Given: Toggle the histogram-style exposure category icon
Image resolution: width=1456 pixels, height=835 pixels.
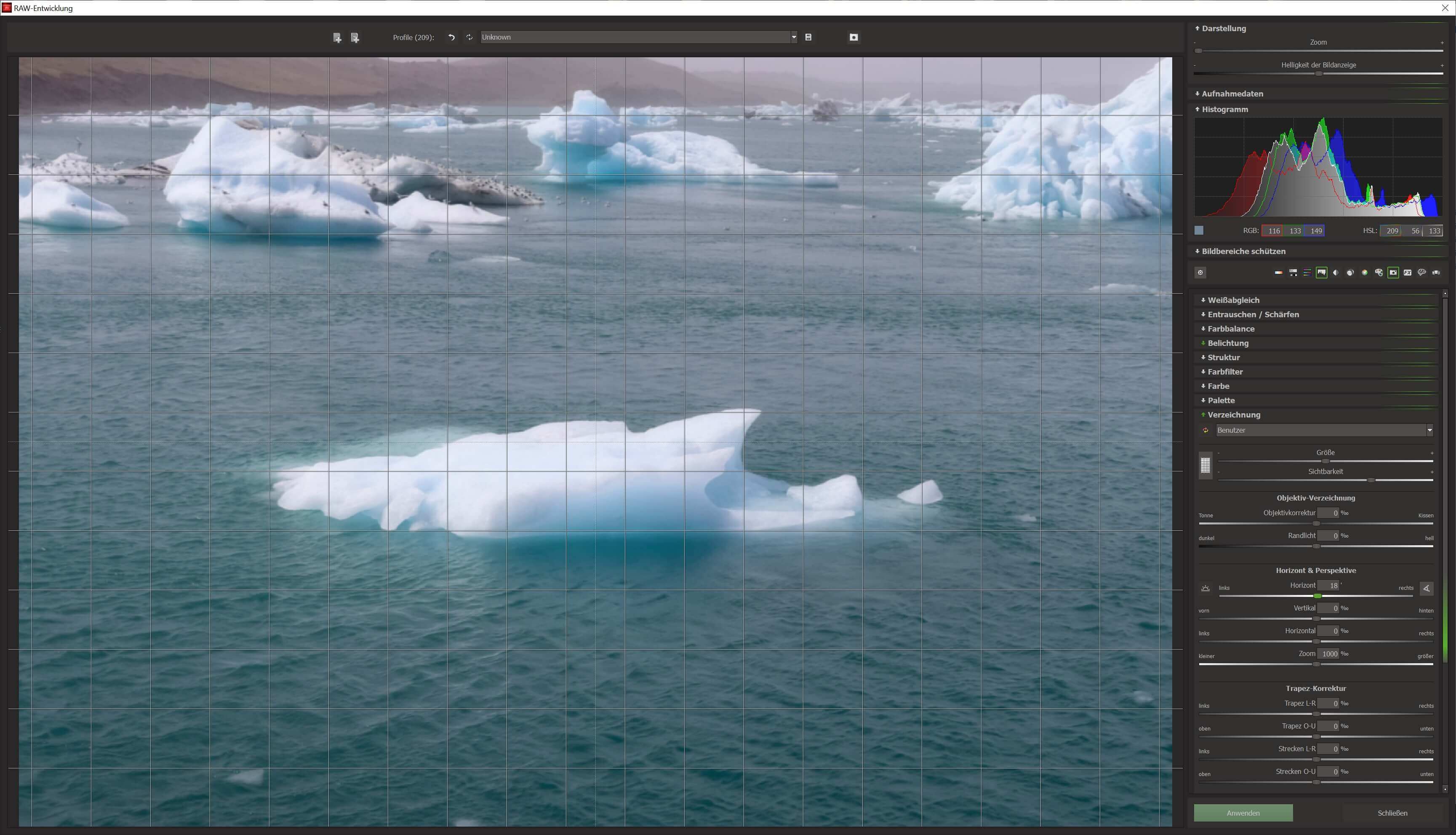Looking at the screenshot, I should [x=1321, y=273].
